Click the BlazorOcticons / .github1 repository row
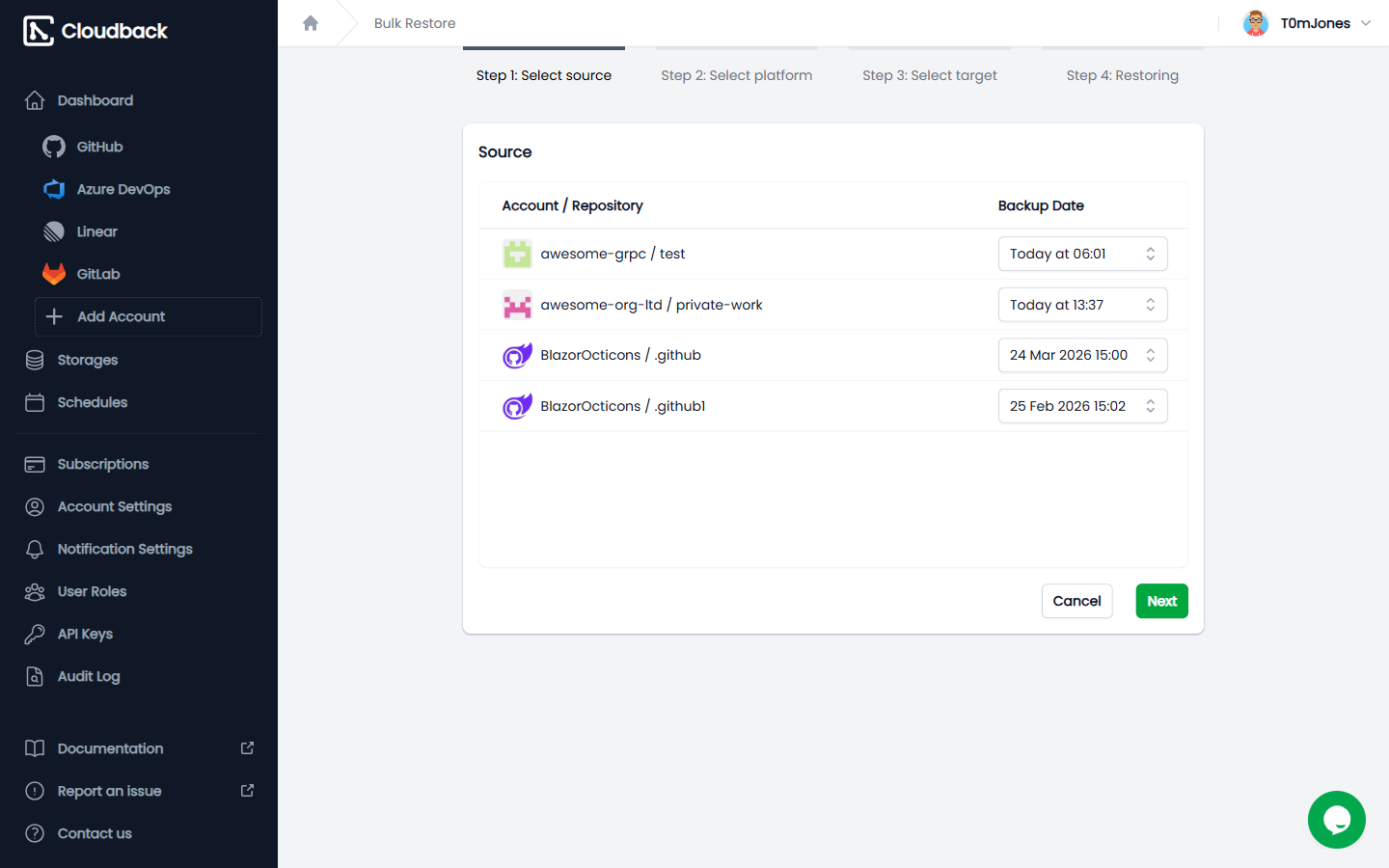 [x=833, y=406]
